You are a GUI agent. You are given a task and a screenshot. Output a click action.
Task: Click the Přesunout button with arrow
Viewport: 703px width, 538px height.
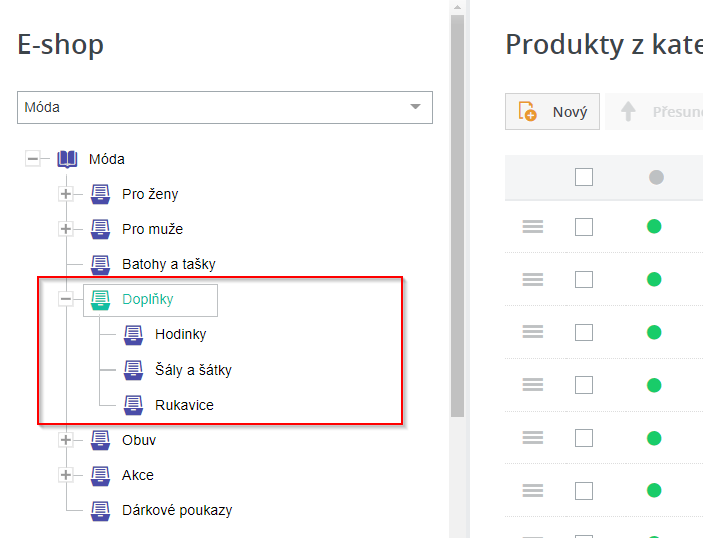(660, 112)
